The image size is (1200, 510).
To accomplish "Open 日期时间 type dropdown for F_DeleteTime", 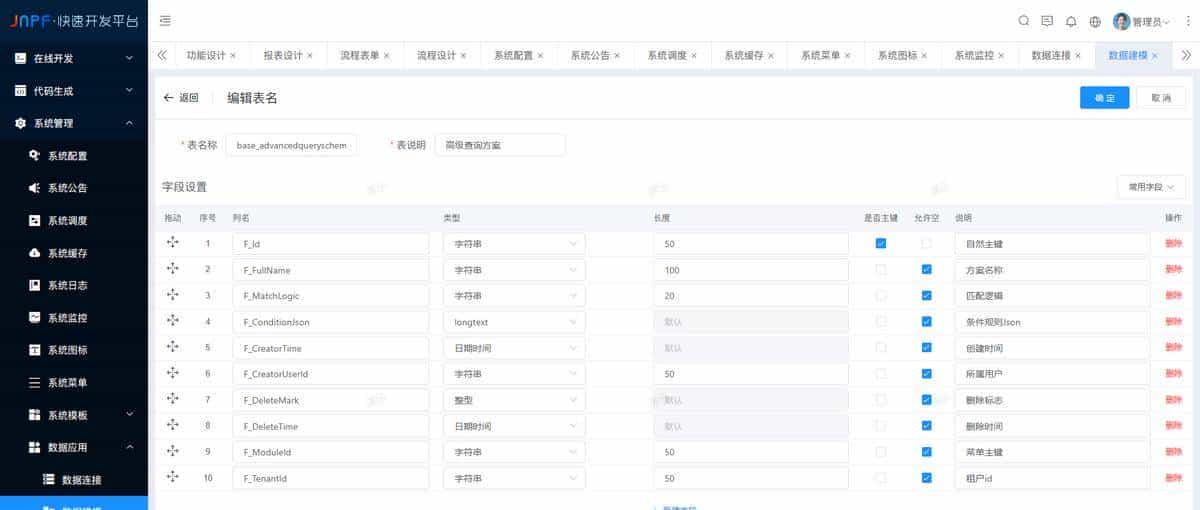I will [x=514, y=425].
